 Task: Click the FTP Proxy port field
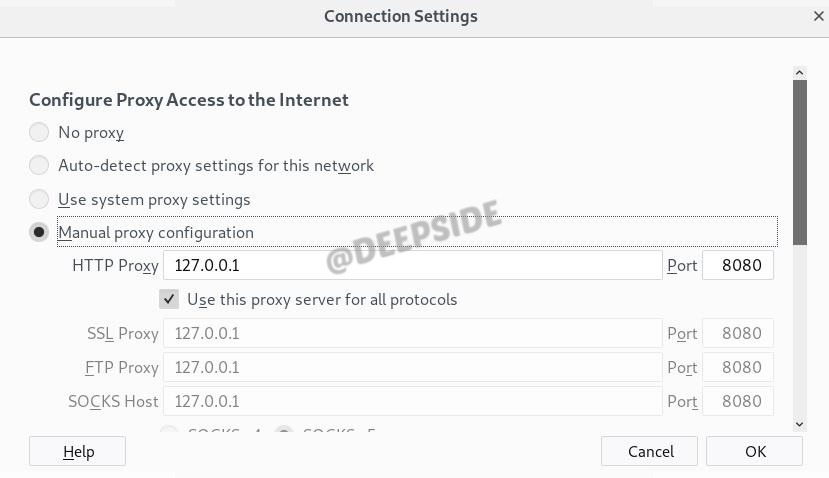(738, 367)
